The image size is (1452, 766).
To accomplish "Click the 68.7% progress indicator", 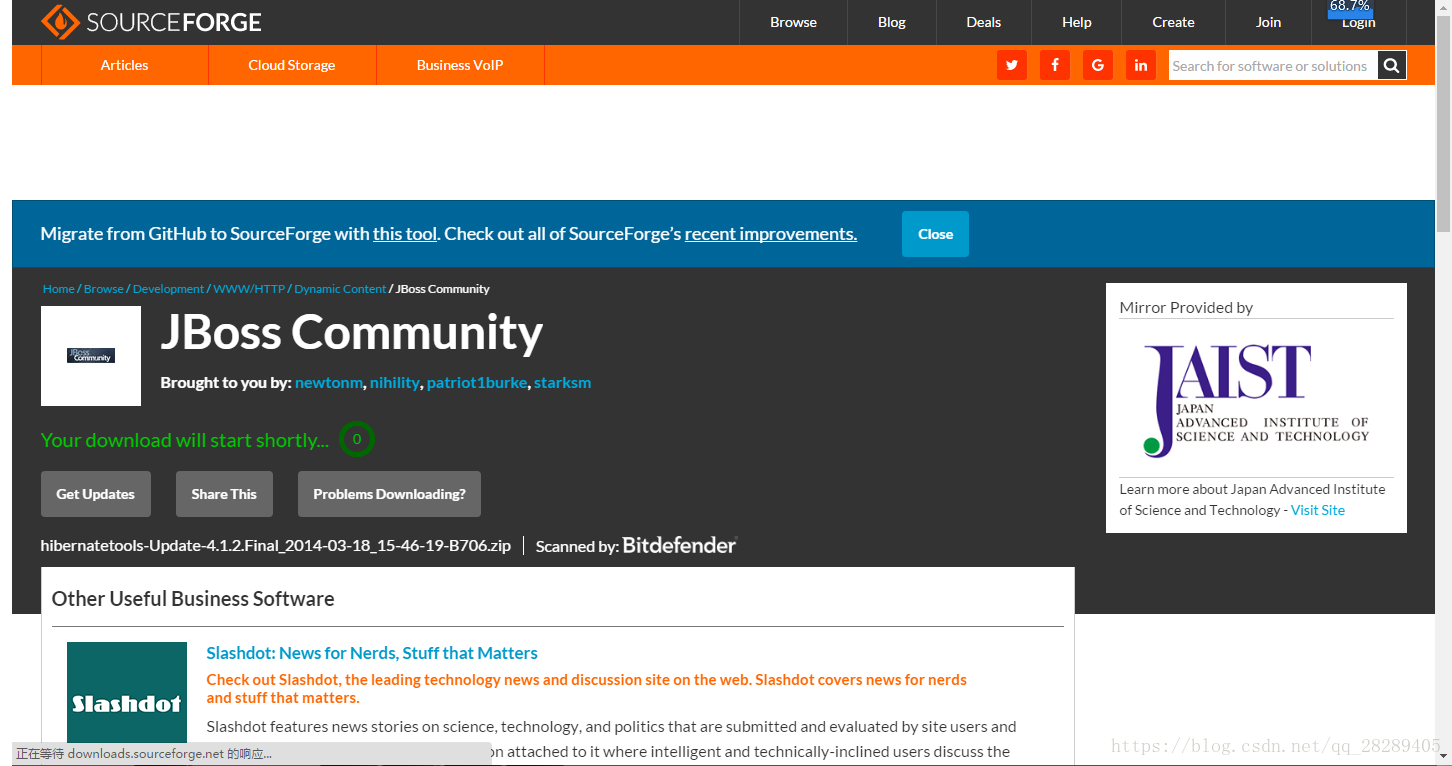I will point(1350,8).
